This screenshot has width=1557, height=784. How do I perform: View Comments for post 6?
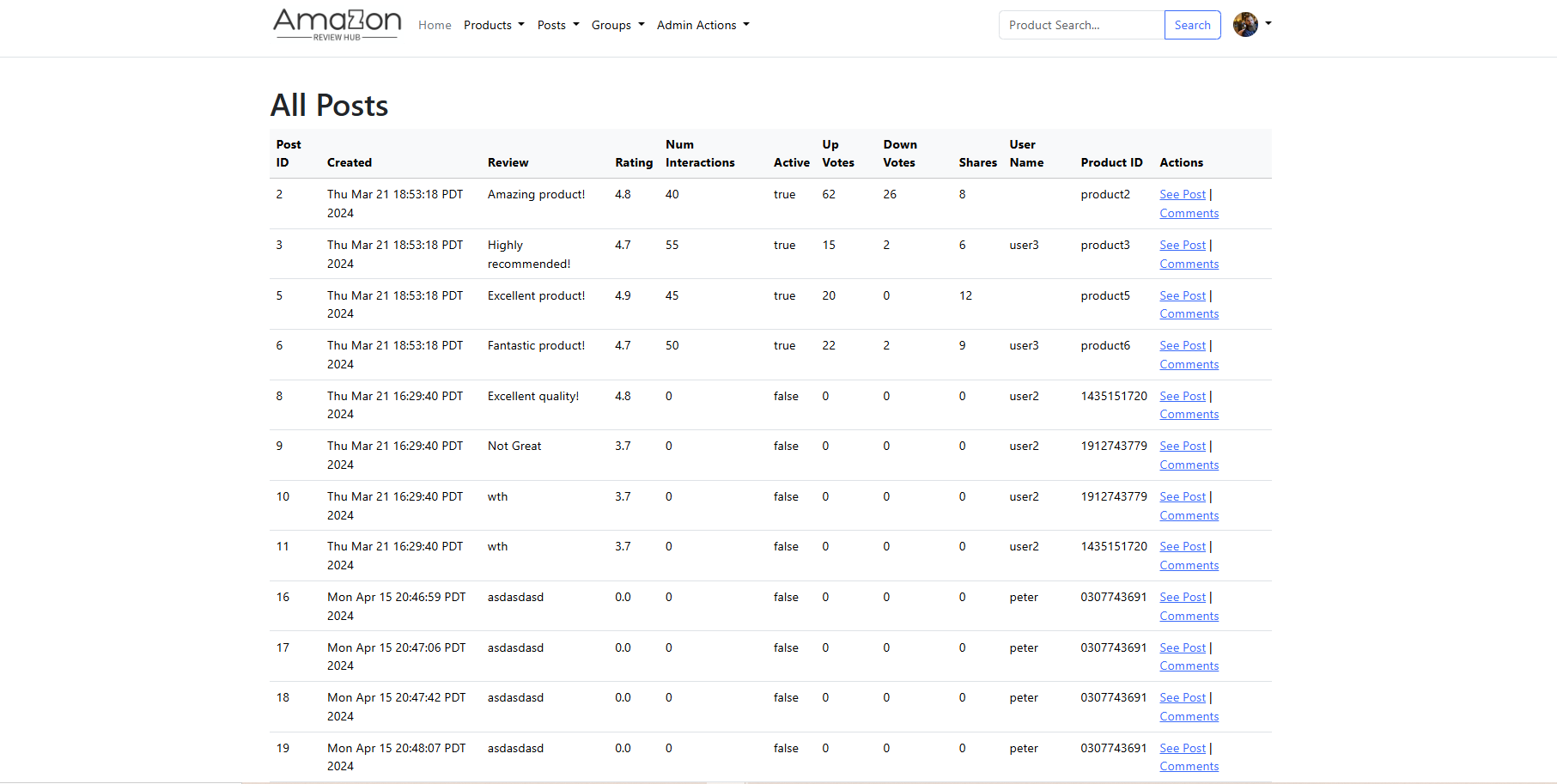click(x=1189, y=364)
